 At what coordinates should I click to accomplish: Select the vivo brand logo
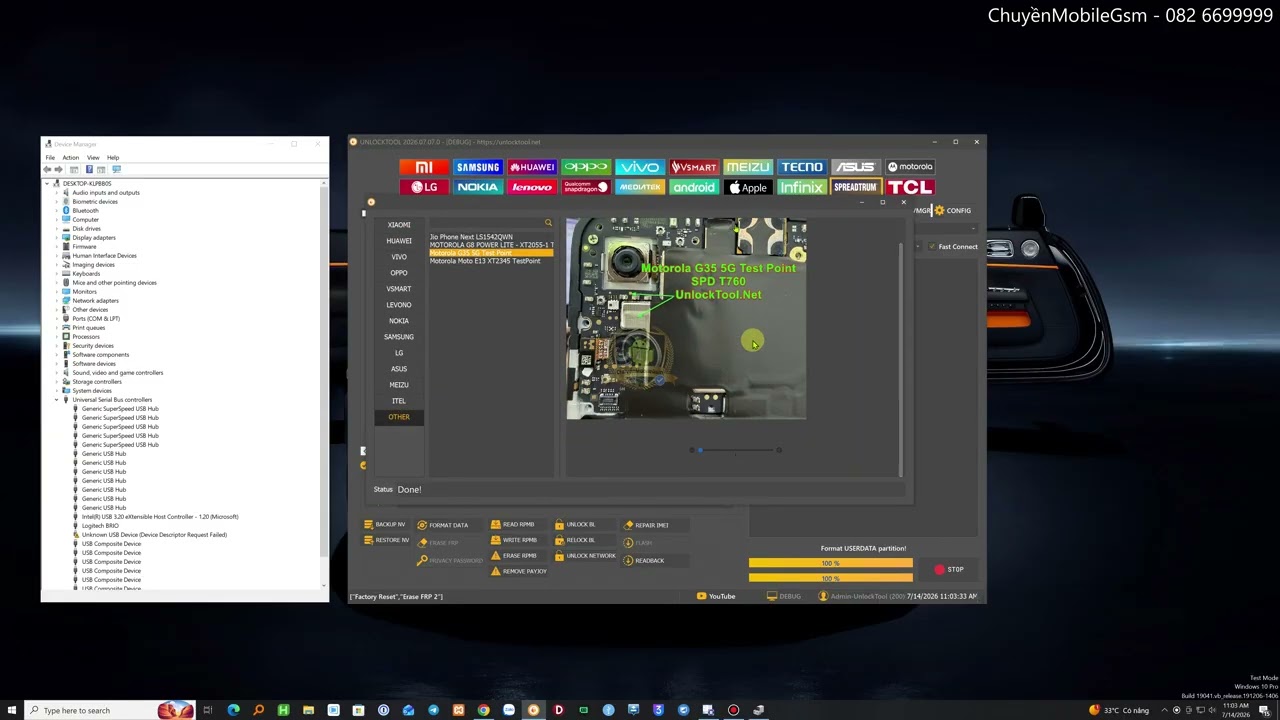tap(640, 167)
